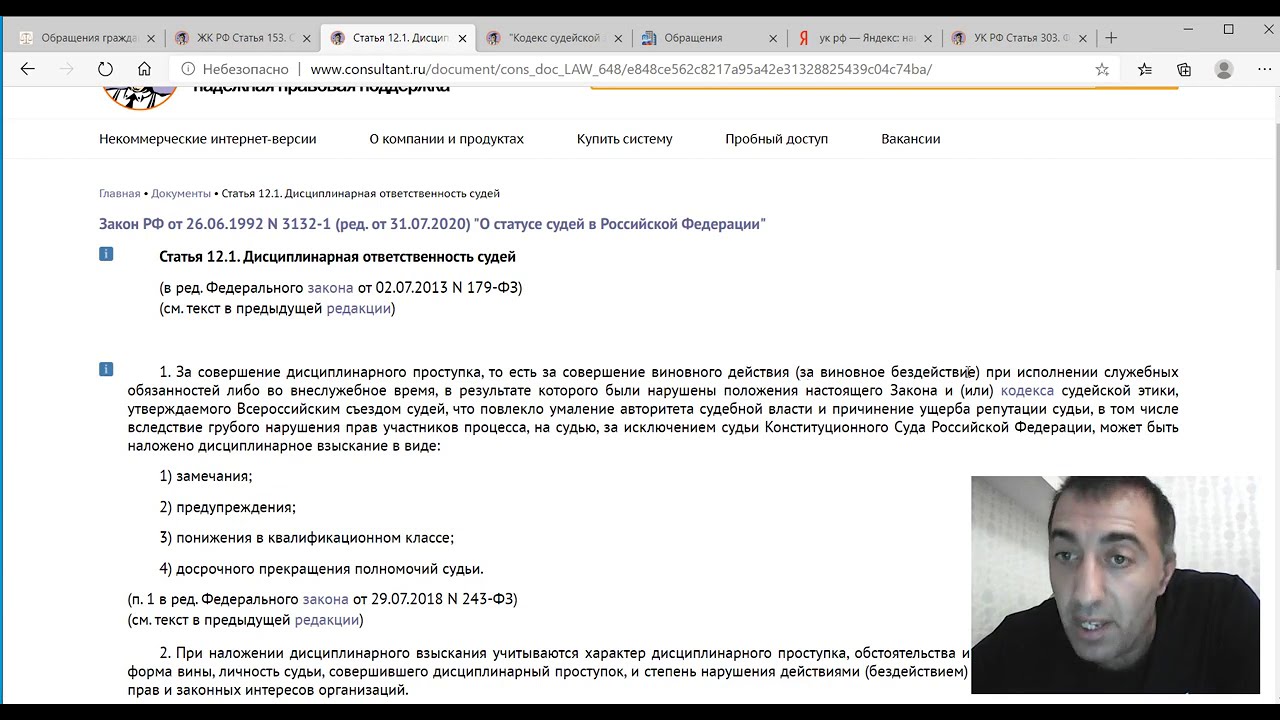Show site security info next to Небезопасно

(x=187, y=69)
